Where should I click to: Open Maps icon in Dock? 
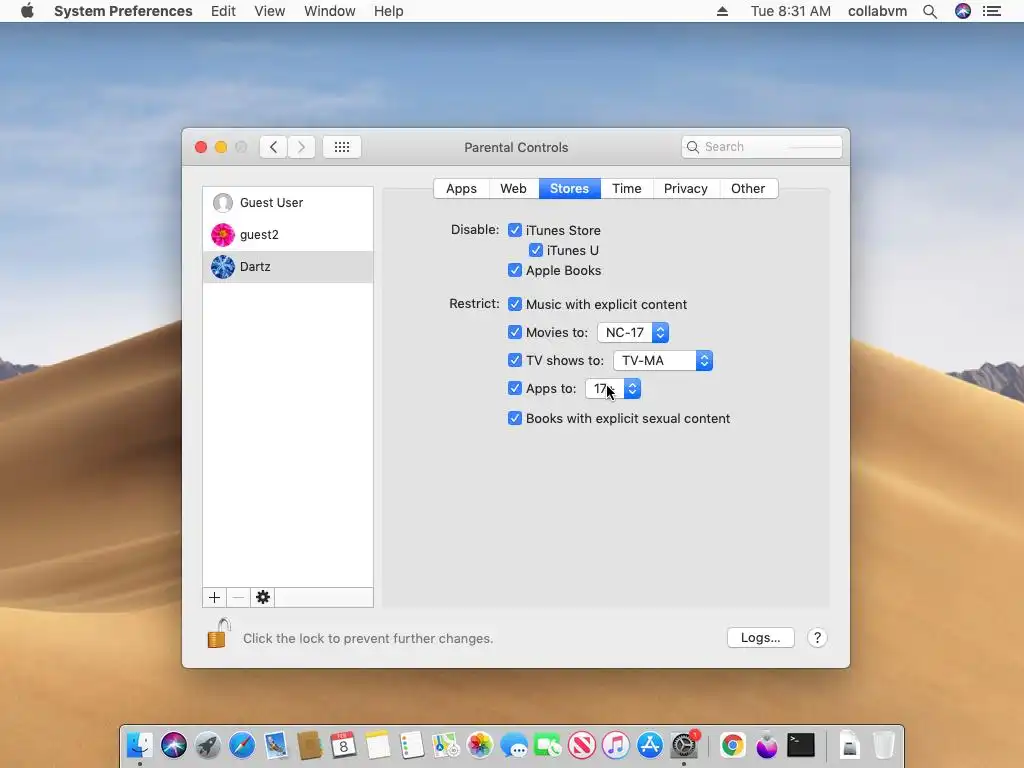[446, 745]
